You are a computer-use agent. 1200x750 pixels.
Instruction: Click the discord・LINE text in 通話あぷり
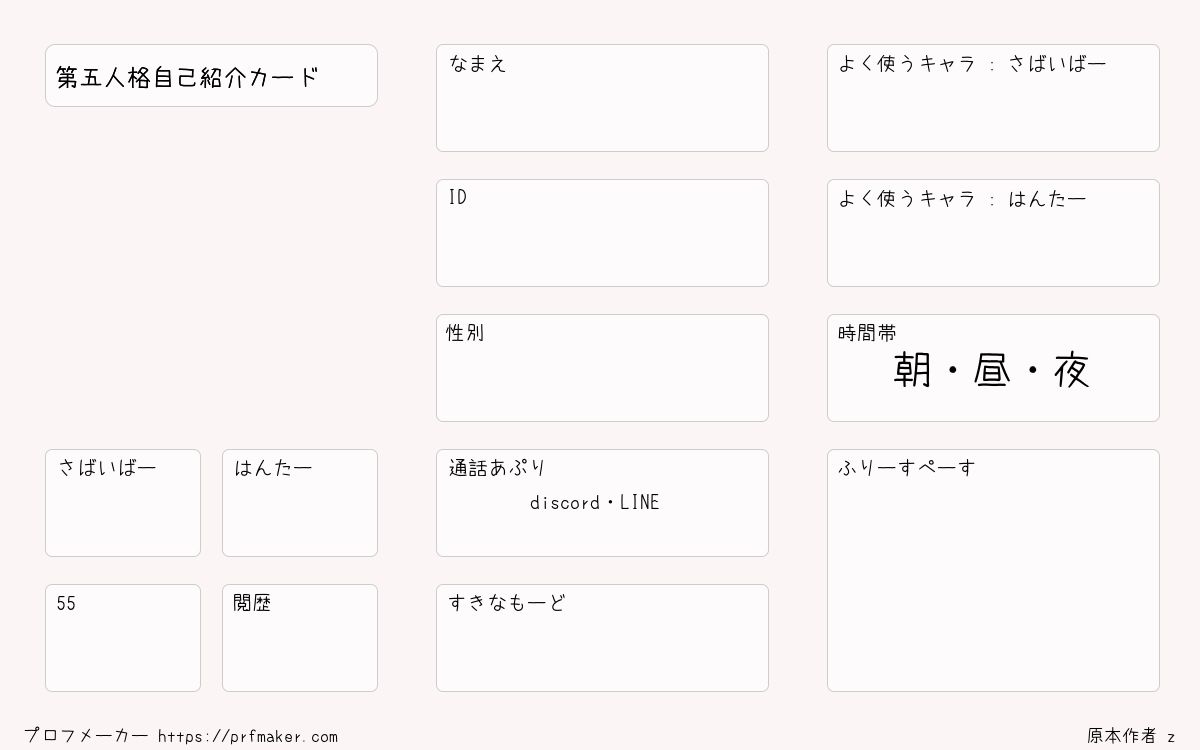click(x=595, y=503)
